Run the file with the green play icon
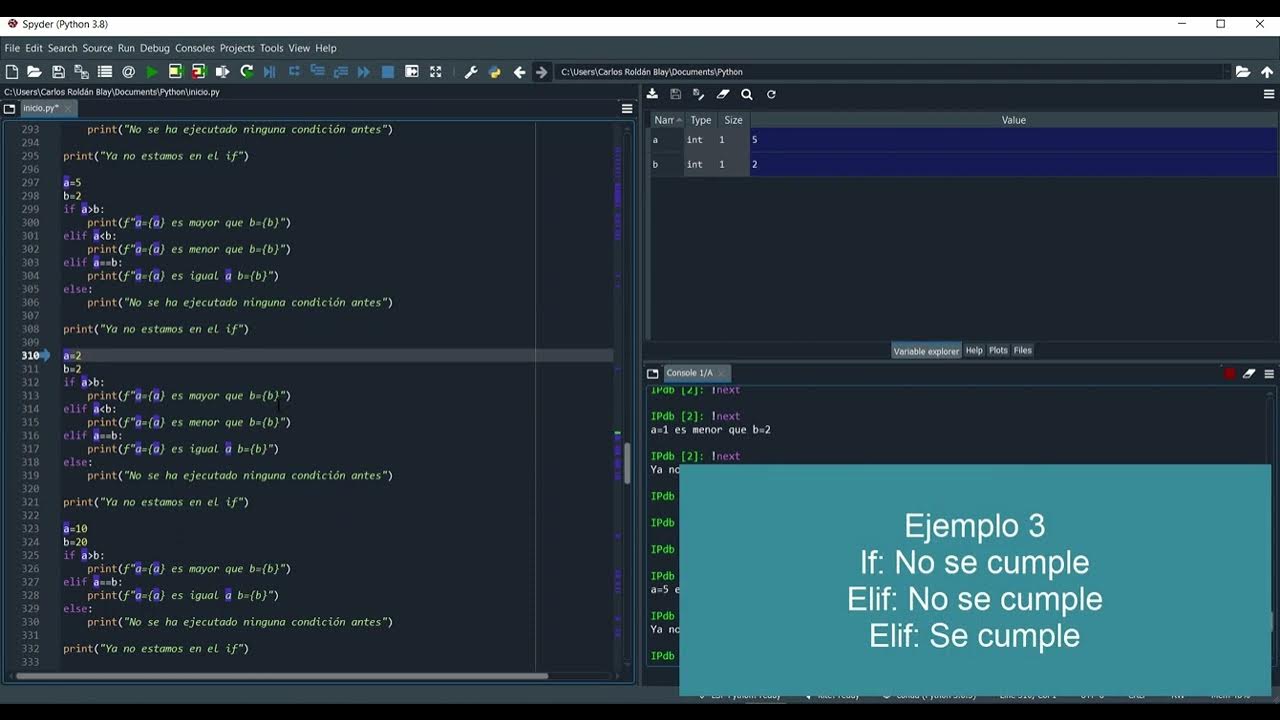Viewport: 1280px width, 720px height. pyautogui.click(x=152, y=72)
